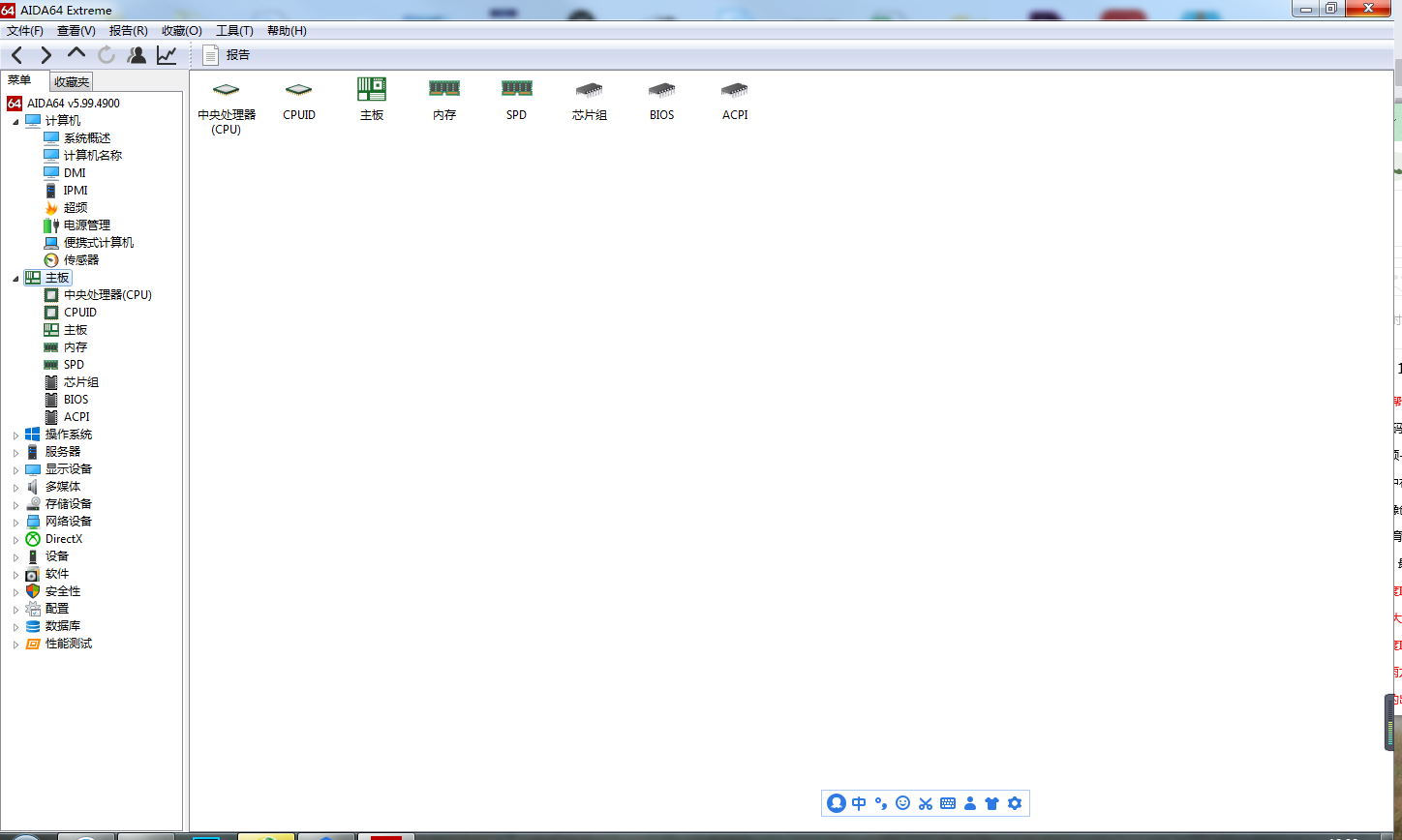The image size is (1402, 840).
Task: Expand the 操作系统 tree node
Action: pos(15,435)
